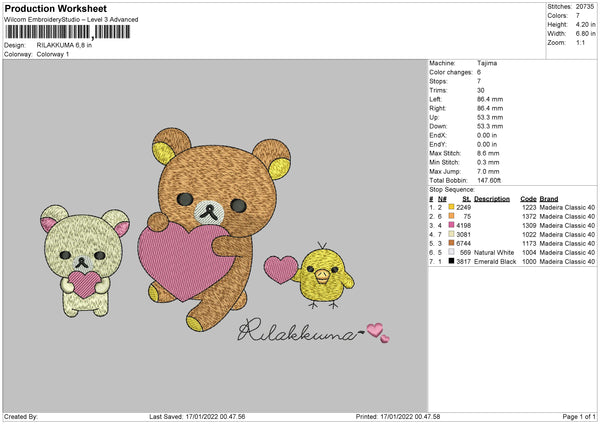The width and height of the screenshot is (600, 424).
Task: Click the small cream bear in preview
Action: pyautogui.click(x=84, y=260)
